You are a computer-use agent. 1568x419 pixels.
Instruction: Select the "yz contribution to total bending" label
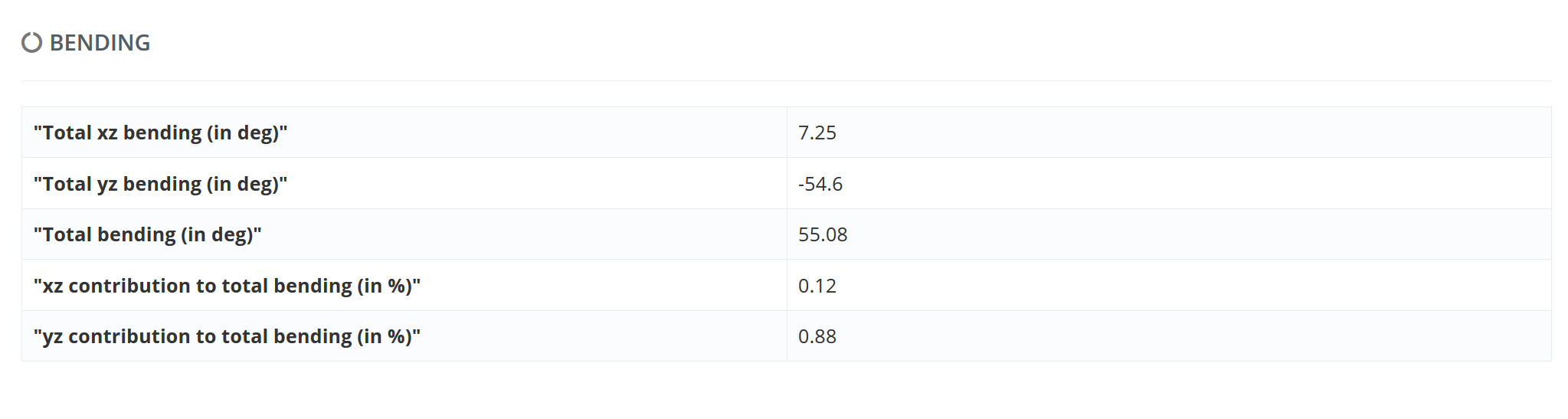coord(227,336)
